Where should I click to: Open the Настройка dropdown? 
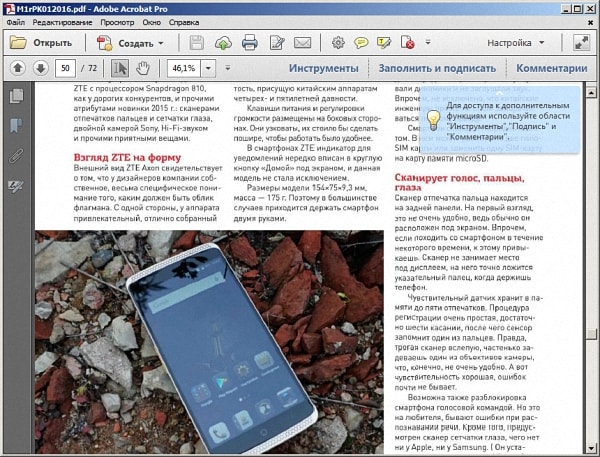tap(515, 43)
